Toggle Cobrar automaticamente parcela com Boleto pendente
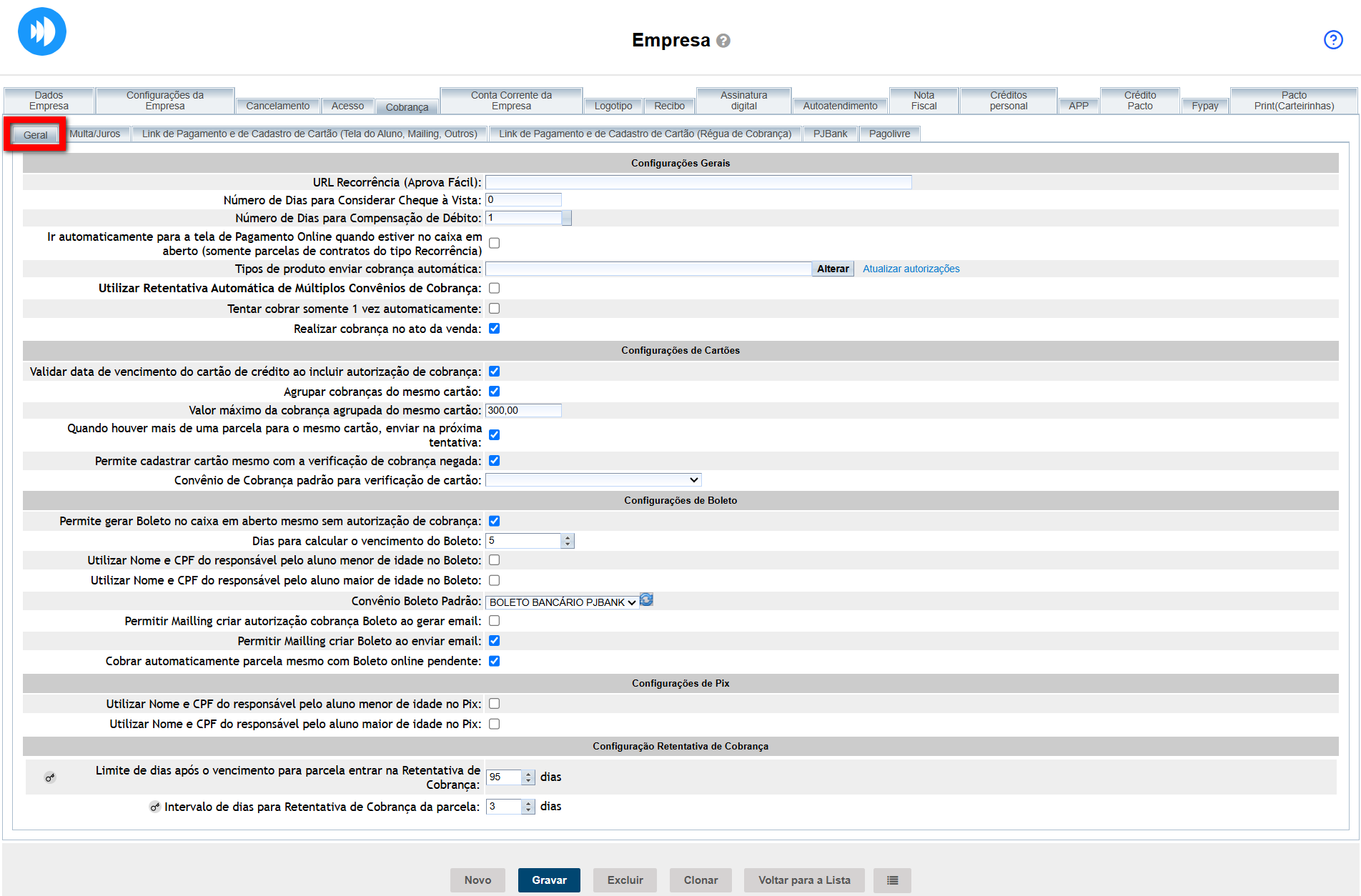1361x896 pixels. [x=494, y=661]
